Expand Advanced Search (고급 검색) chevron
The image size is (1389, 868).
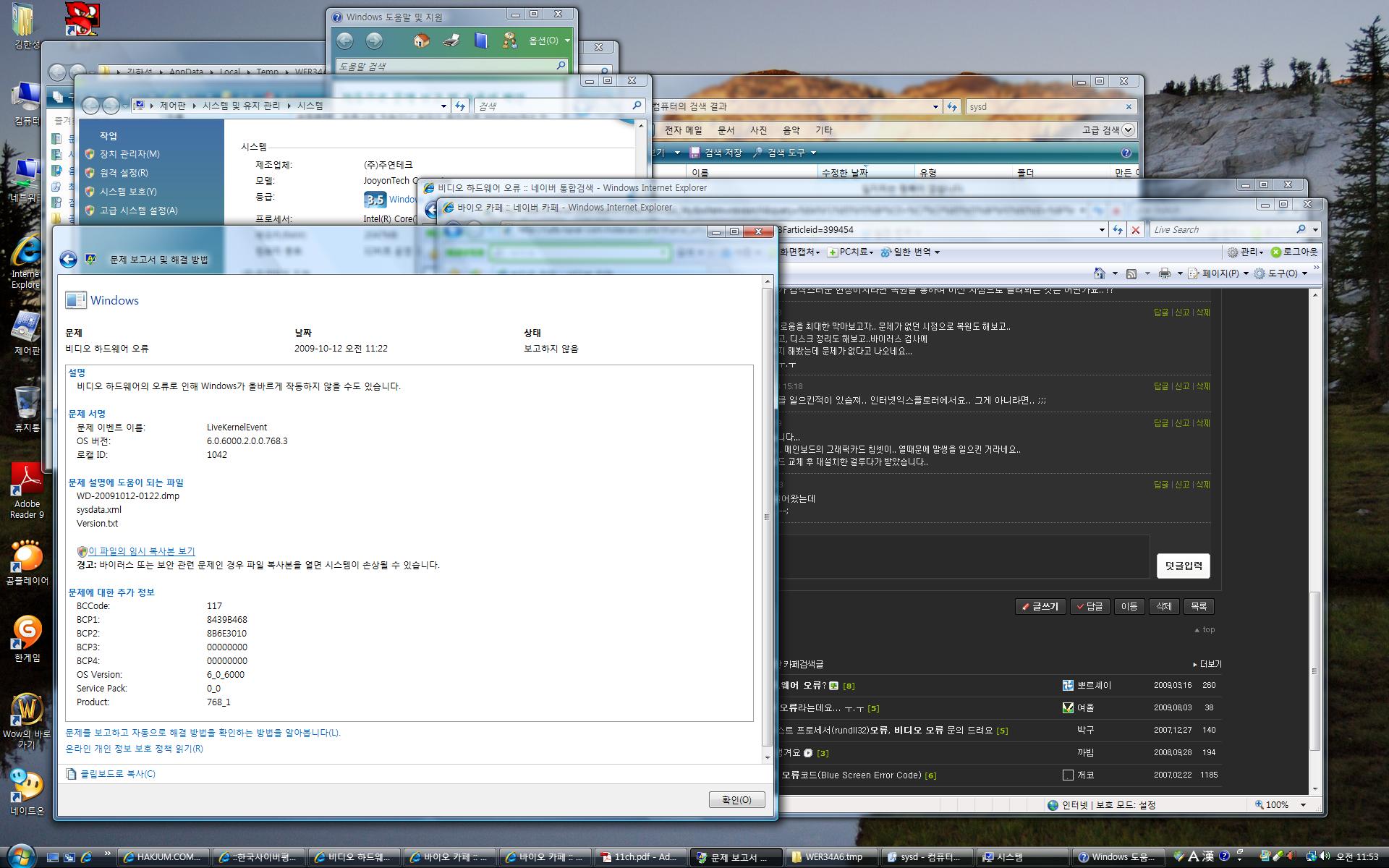[x=1128, y=130]
